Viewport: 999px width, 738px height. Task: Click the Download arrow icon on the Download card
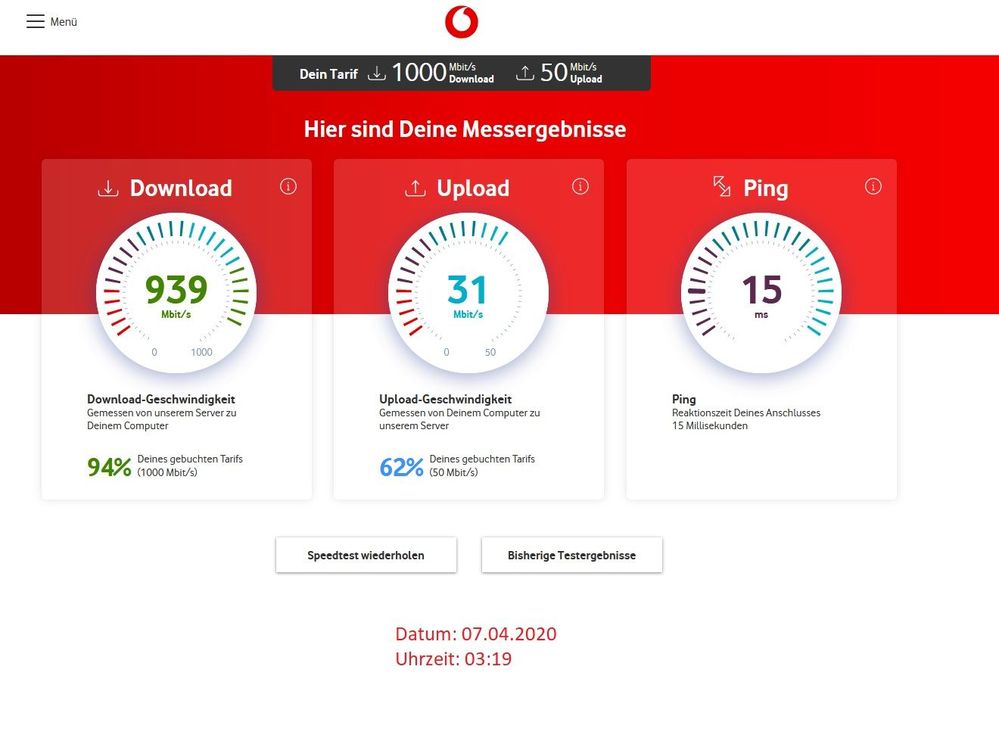109,187
